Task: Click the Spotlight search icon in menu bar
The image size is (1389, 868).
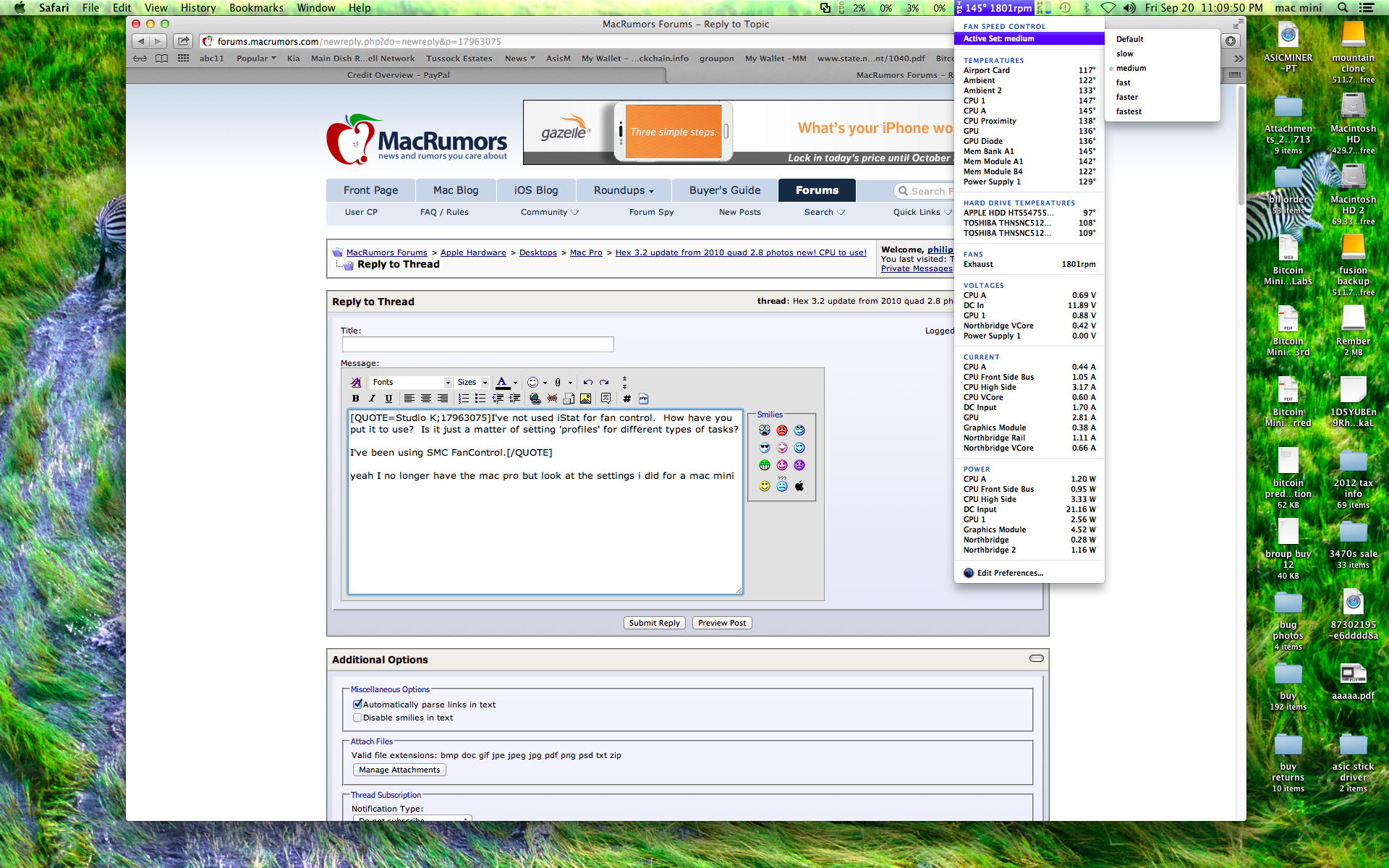Action: [x=1343, y=8]
